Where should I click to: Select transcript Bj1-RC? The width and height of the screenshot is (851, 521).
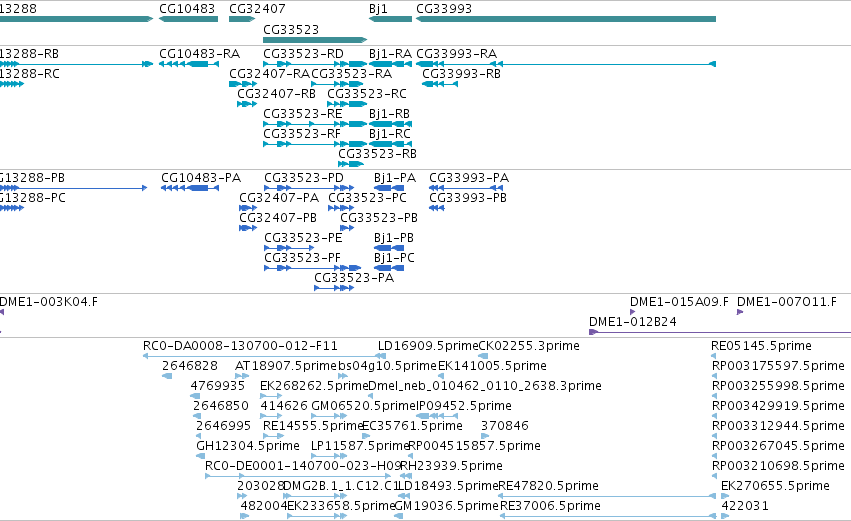390,144
